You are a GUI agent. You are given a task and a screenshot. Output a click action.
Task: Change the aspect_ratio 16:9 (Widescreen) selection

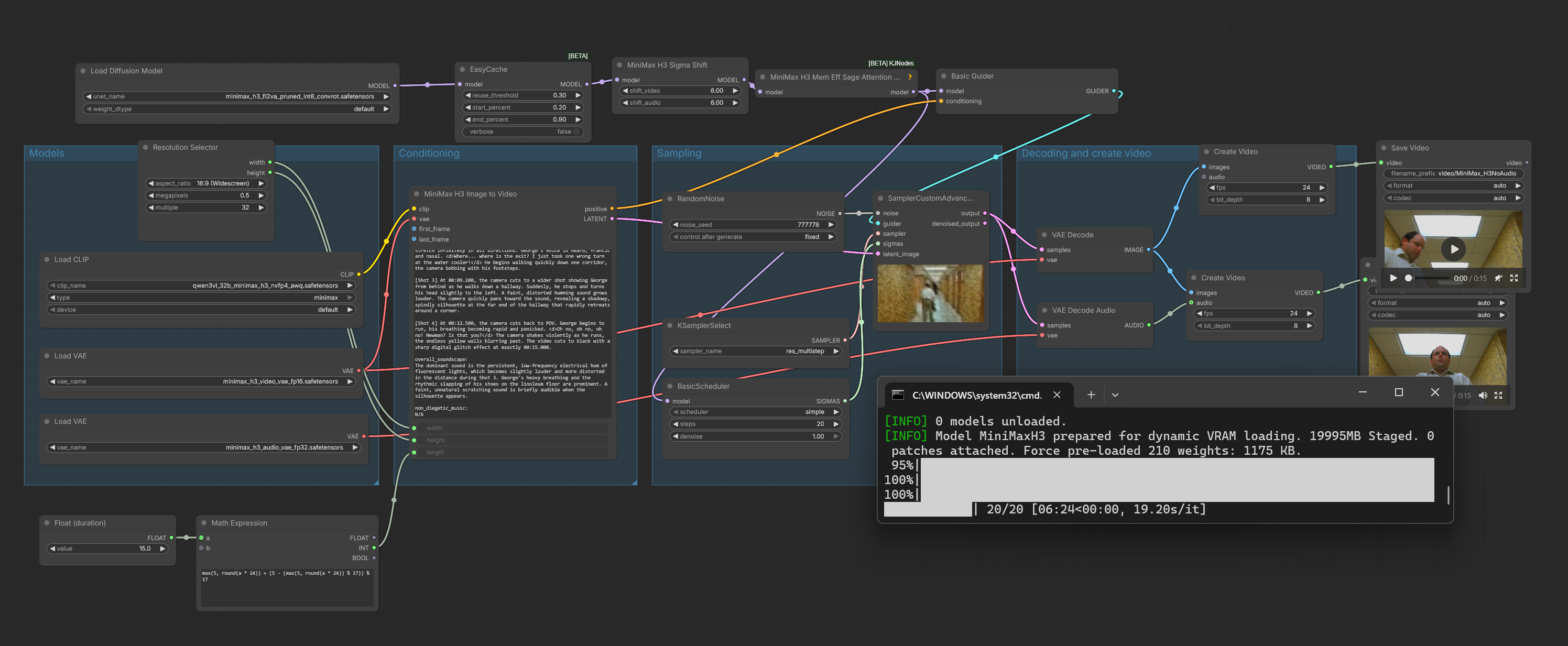click(206, 184)
